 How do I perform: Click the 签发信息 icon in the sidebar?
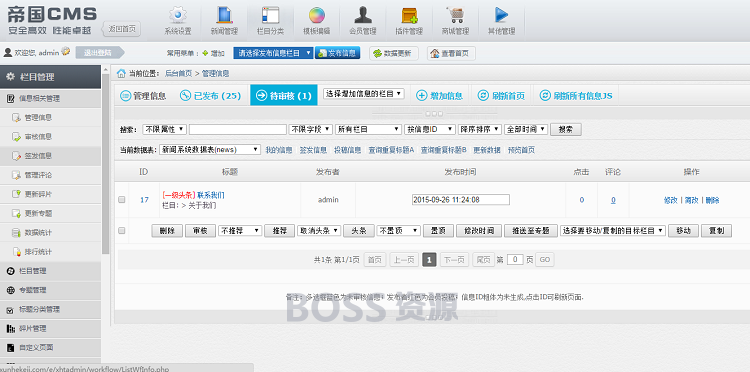point(16,156)
